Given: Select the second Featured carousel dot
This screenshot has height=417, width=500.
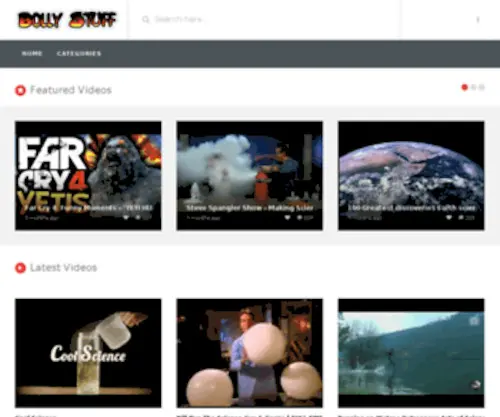Looking at the screenshot, I should 474,87.
